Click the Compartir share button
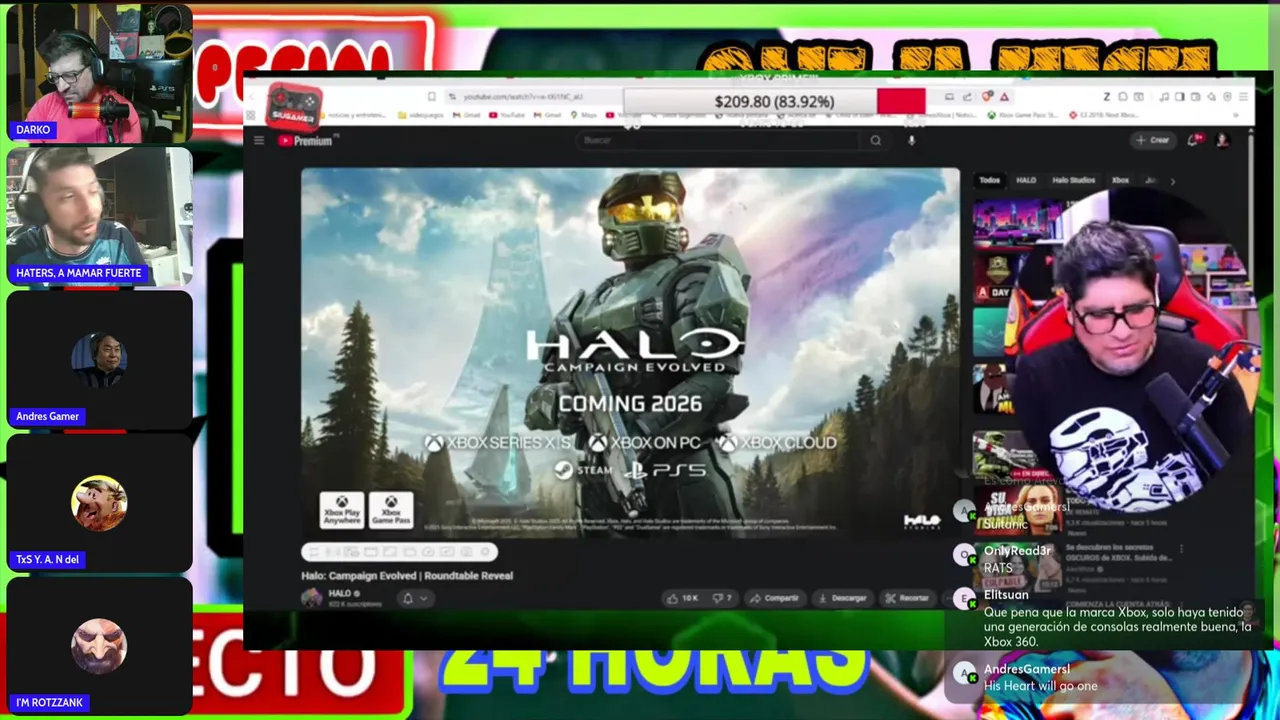The image size is (1280, 720). click(775, 598)
